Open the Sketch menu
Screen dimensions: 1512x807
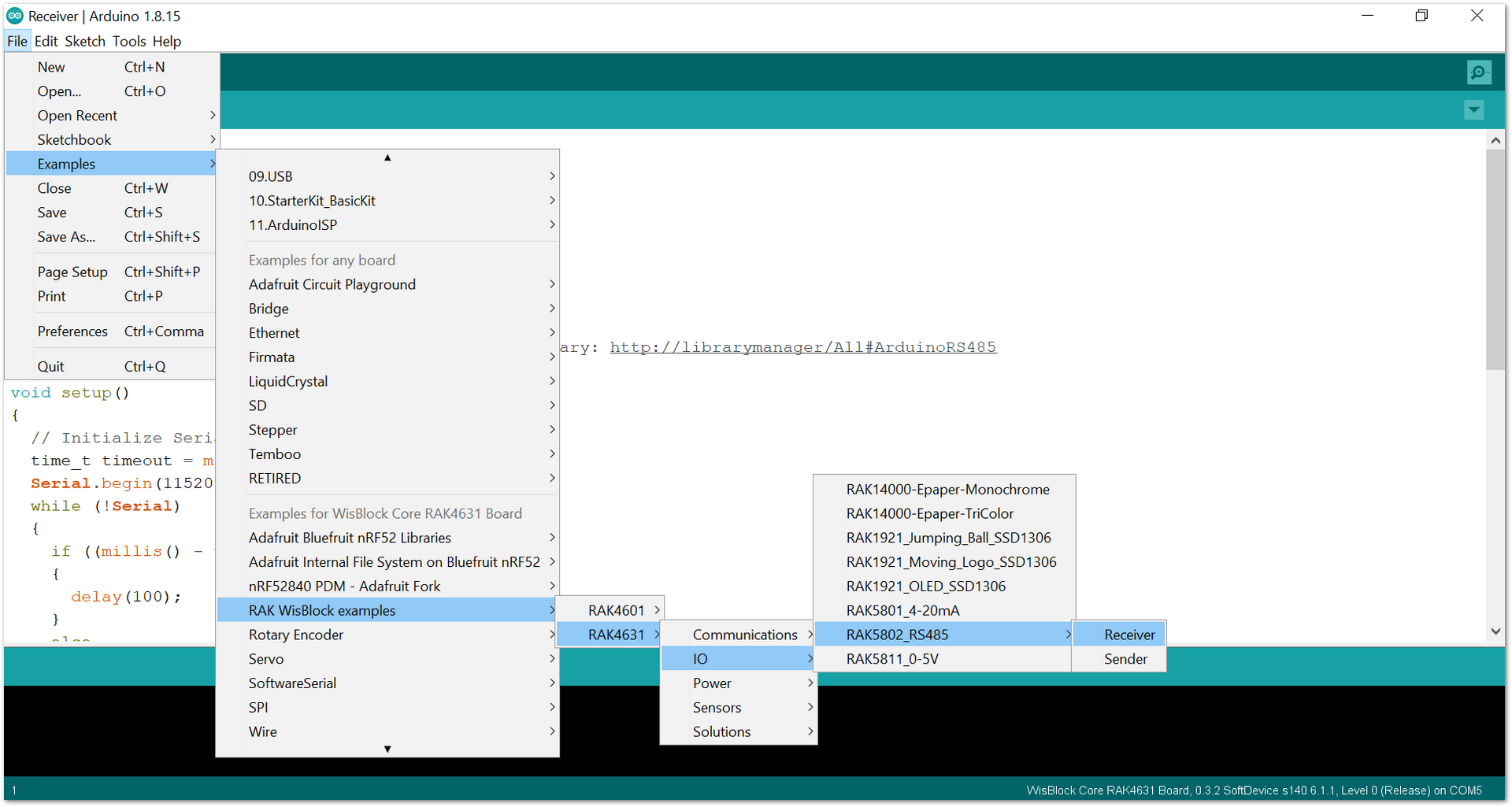85,41
